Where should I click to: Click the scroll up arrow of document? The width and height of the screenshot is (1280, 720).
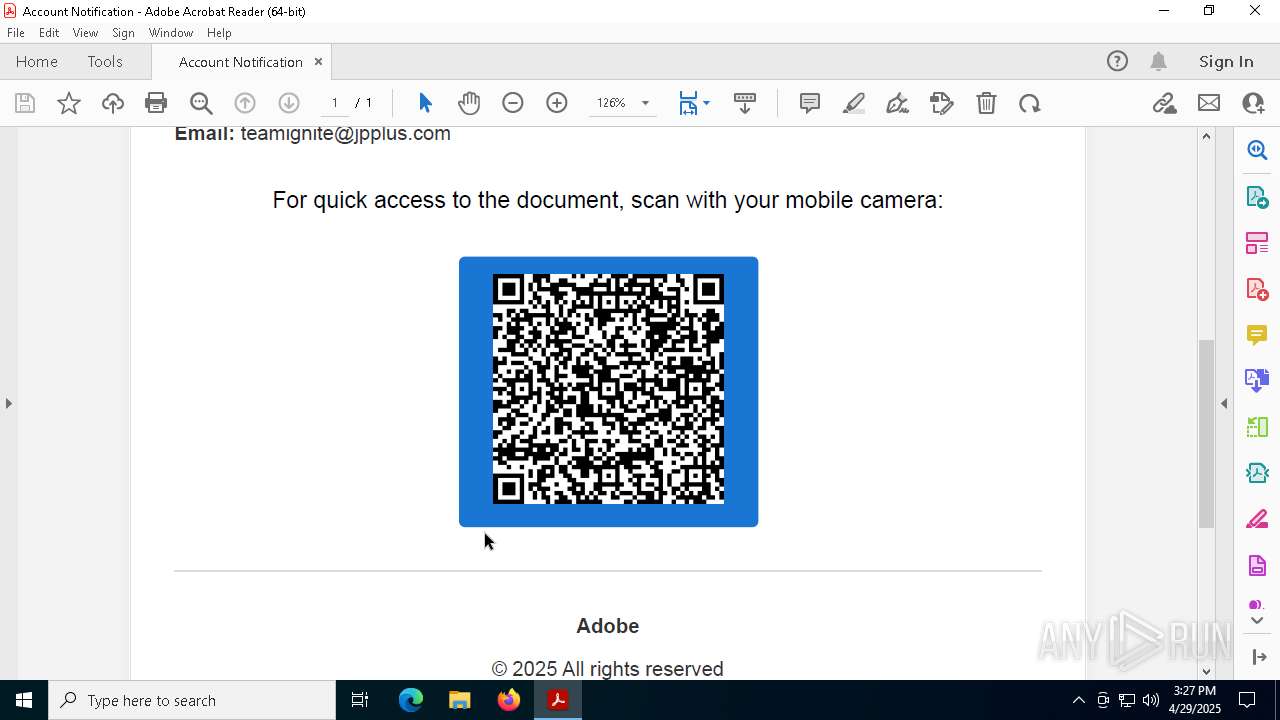[x=1206, y=136]
